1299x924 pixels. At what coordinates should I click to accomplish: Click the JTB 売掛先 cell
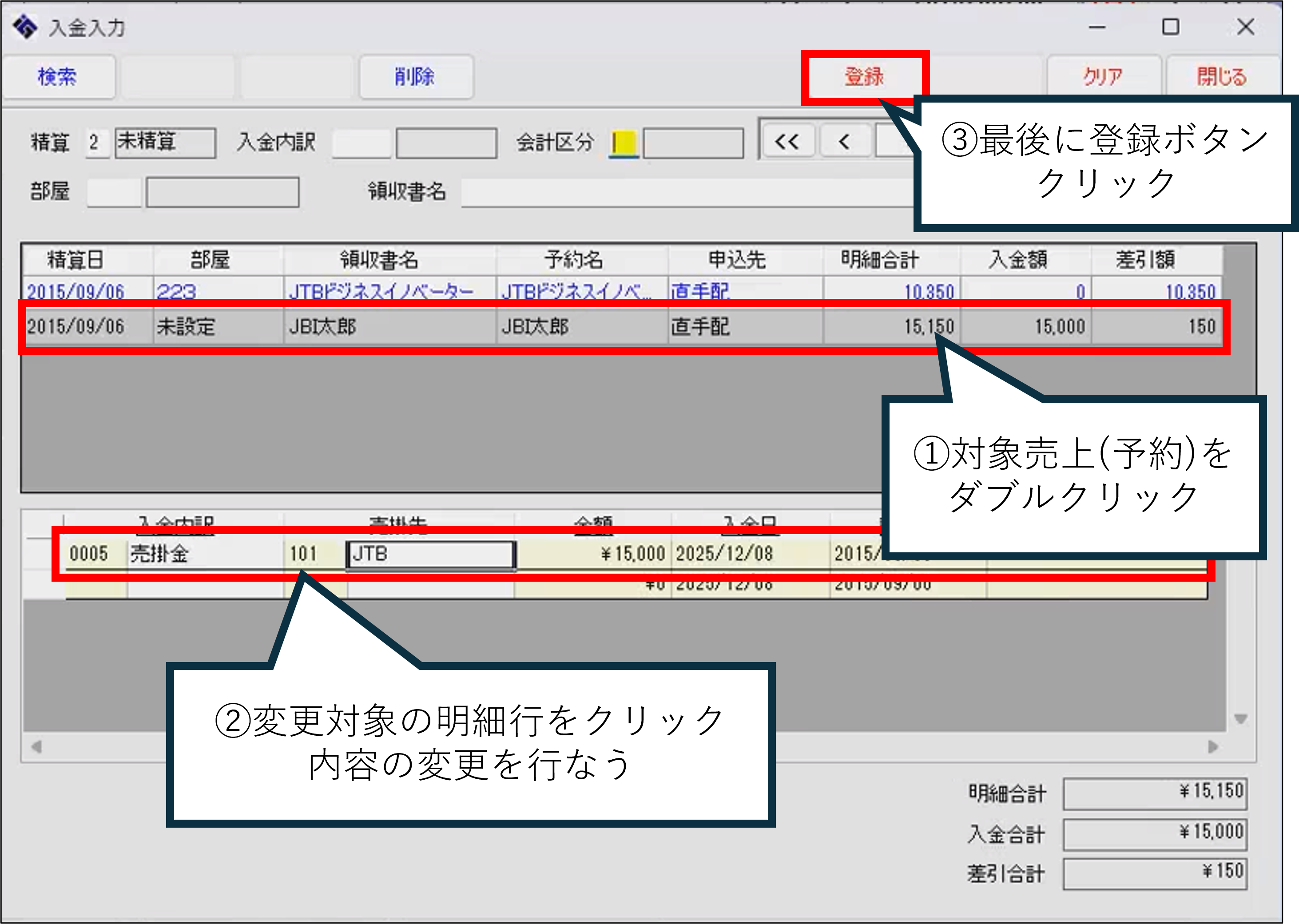(x=430, y=554)
